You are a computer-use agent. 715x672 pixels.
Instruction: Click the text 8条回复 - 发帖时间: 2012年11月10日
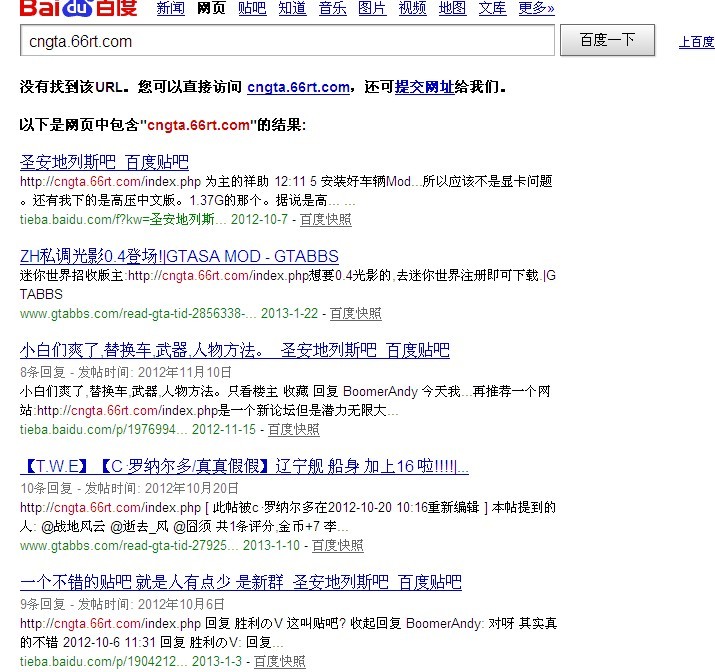(x=126, y=372)
